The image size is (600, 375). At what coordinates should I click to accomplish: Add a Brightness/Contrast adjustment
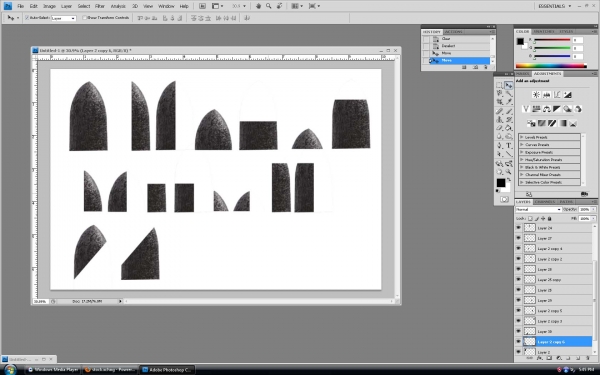click(536, 95)
